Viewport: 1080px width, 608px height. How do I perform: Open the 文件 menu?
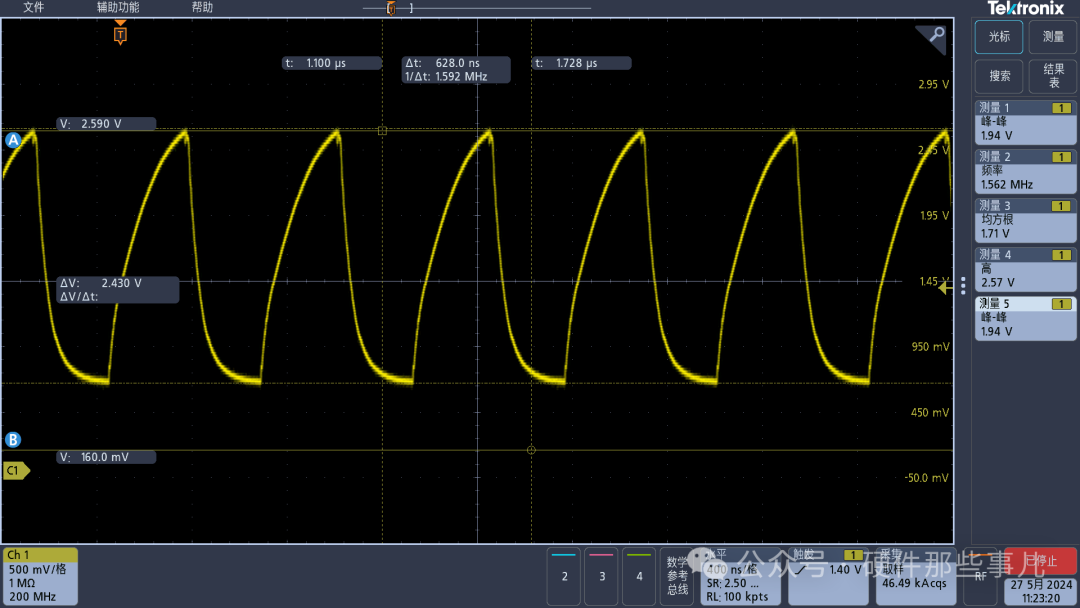(34, 7)
